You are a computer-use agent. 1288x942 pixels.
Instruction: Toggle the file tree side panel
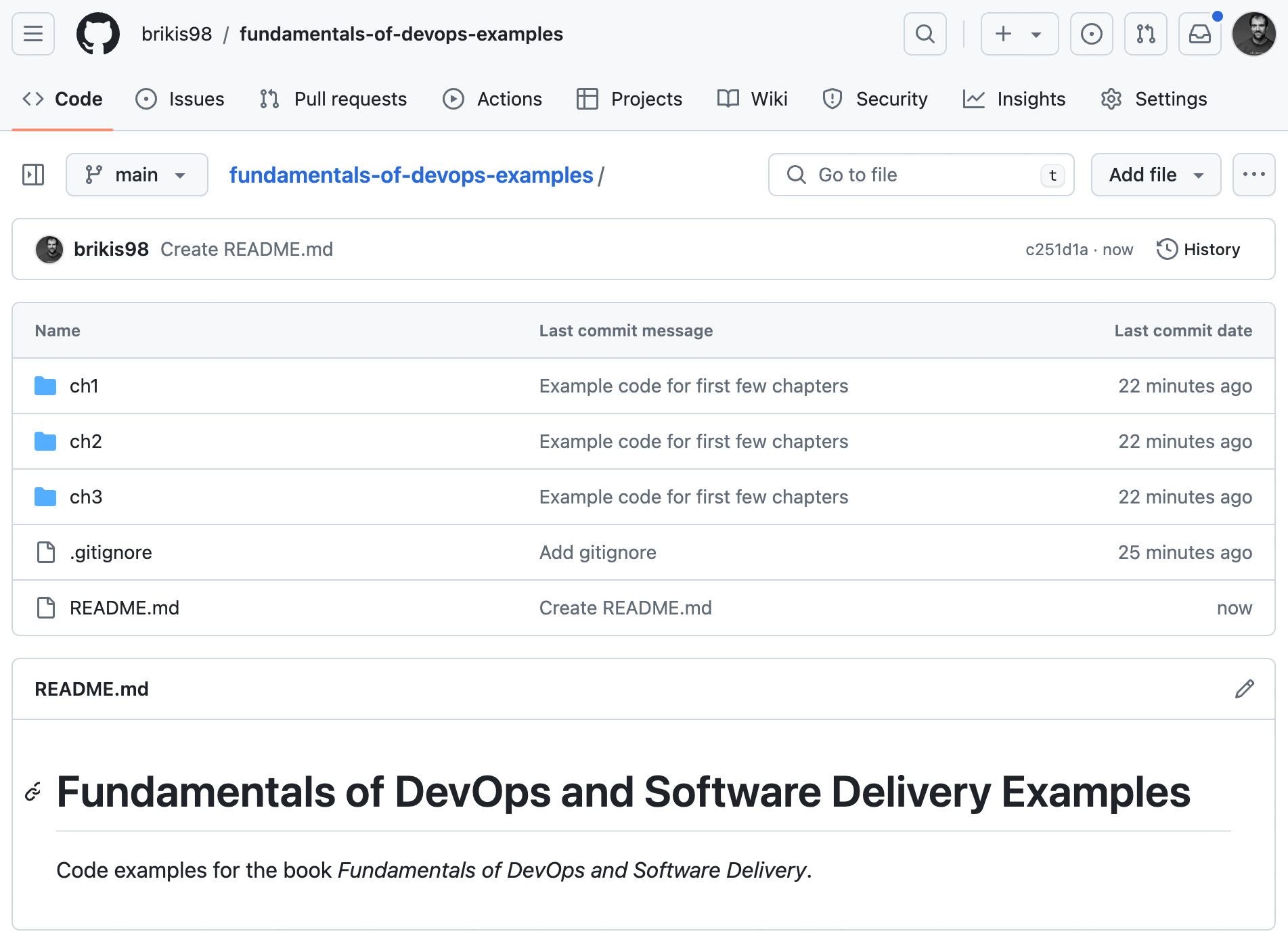[33, 175]
